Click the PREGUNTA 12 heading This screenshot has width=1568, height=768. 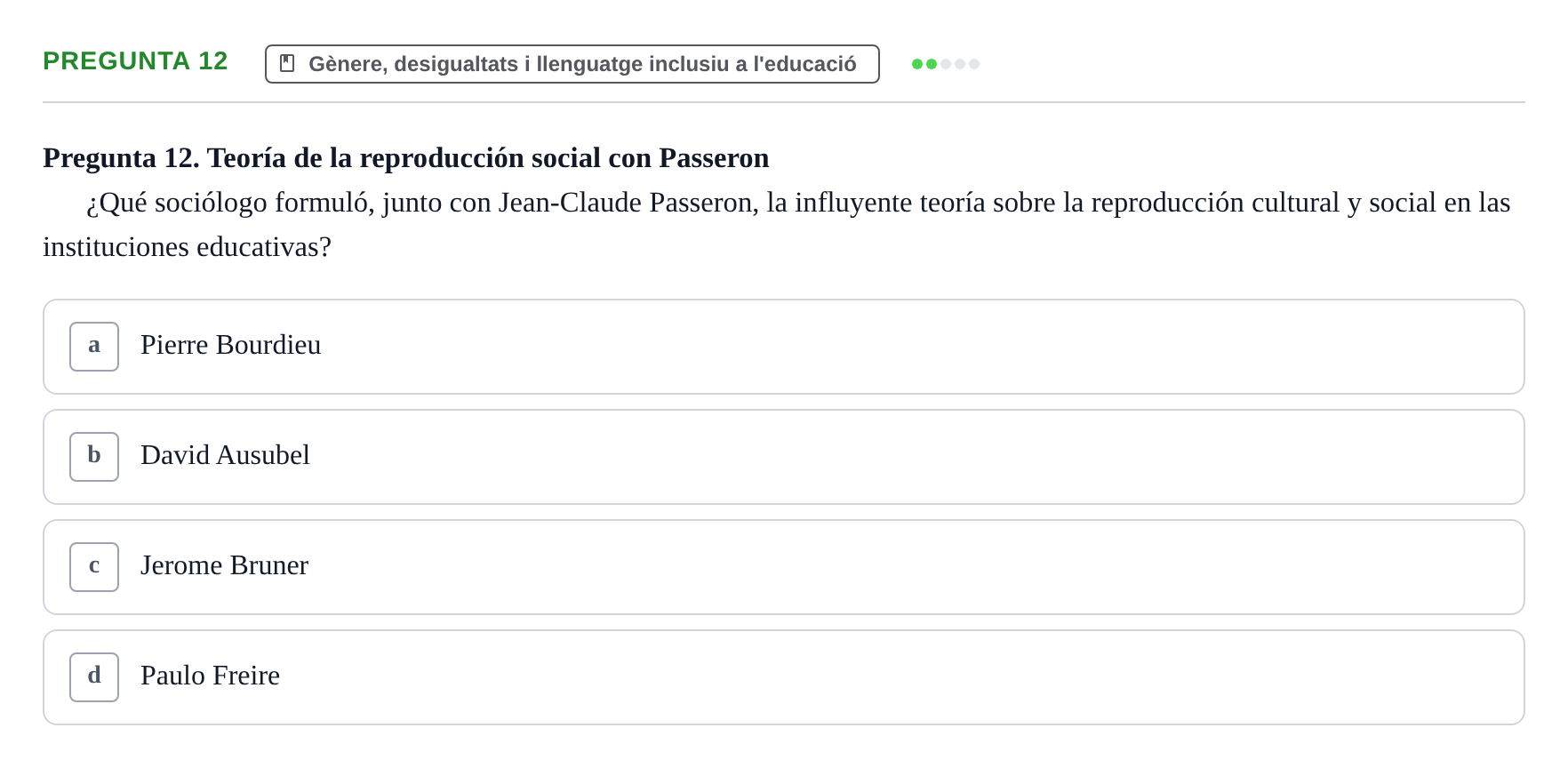(135, 60)
